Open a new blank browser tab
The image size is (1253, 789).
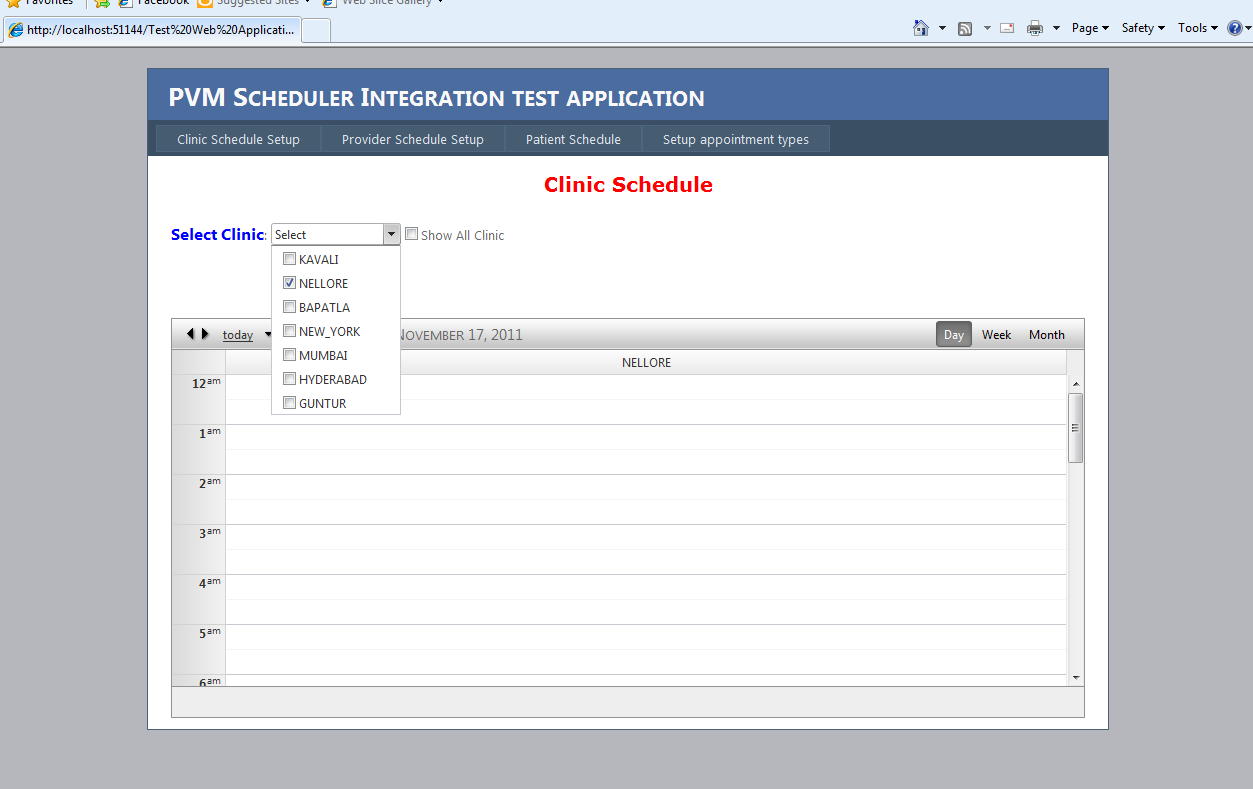pos(316,30)
